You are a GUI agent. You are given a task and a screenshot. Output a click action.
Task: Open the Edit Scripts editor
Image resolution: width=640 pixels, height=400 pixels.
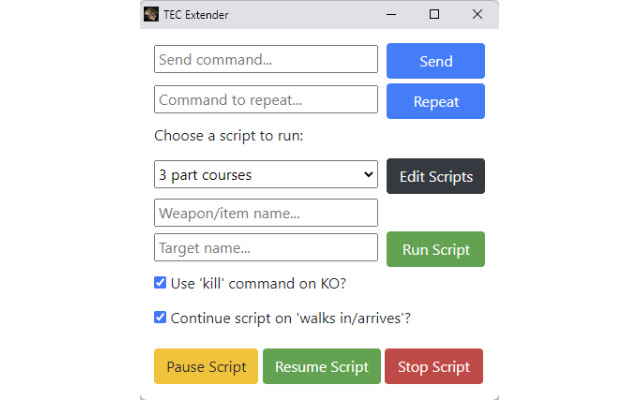(x=435, y=176)
